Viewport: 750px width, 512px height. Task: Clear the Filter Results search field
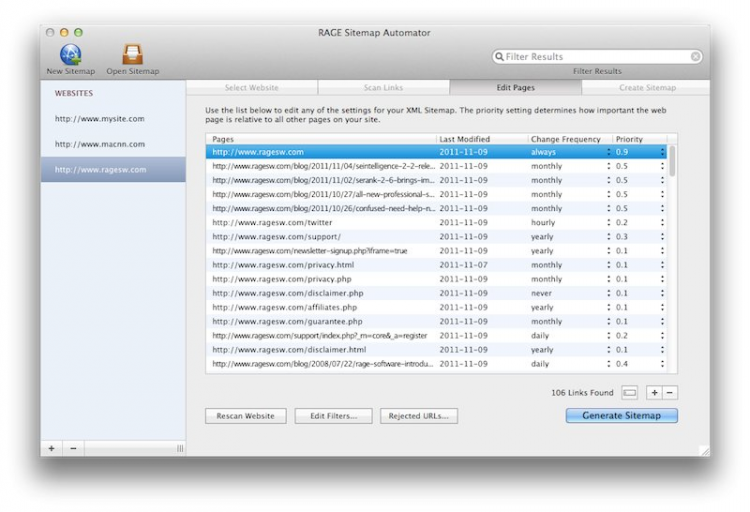tap(695, 56)
